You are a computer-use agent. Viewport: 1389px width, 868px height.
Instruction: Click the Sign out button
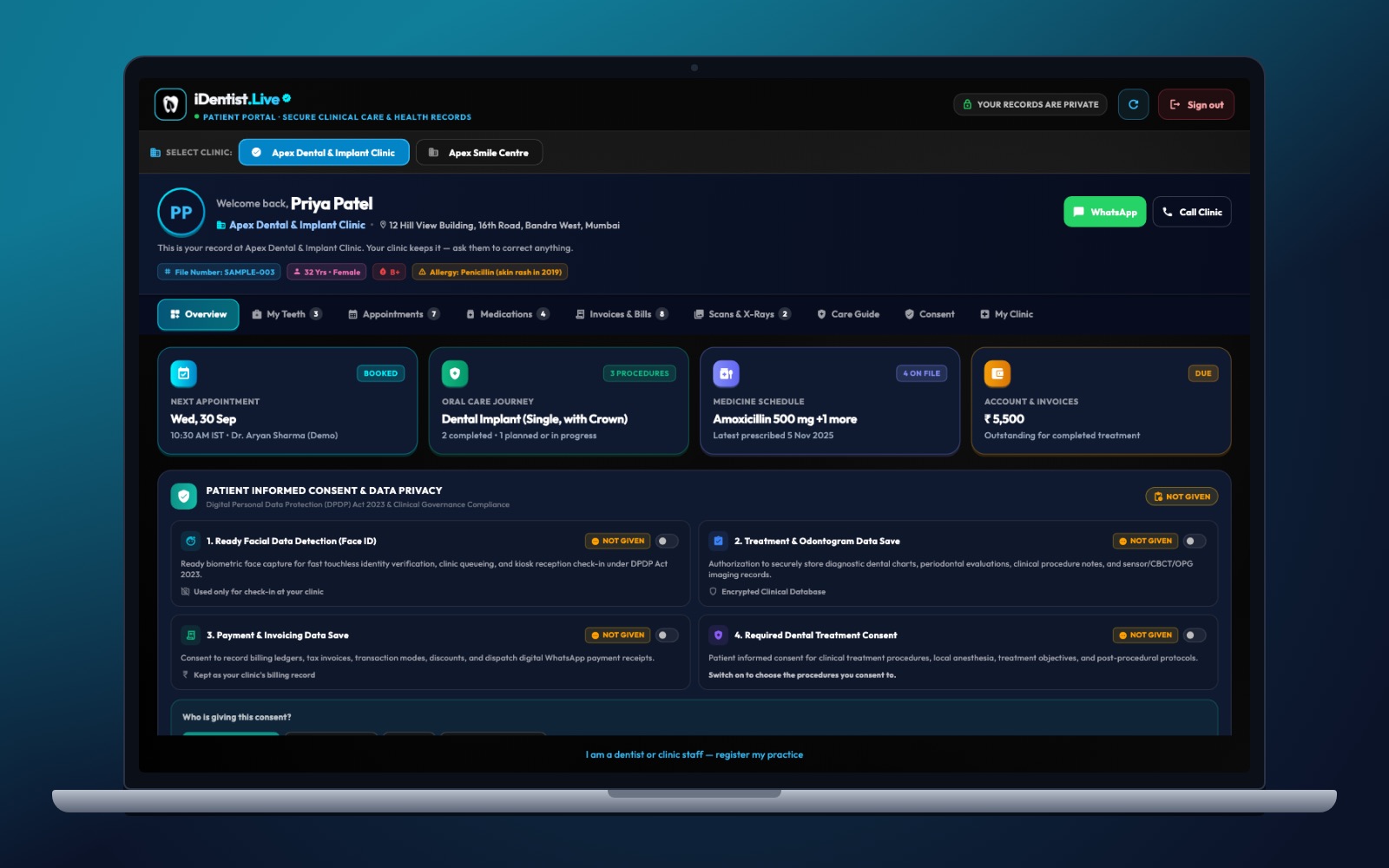pos(1195,104)
